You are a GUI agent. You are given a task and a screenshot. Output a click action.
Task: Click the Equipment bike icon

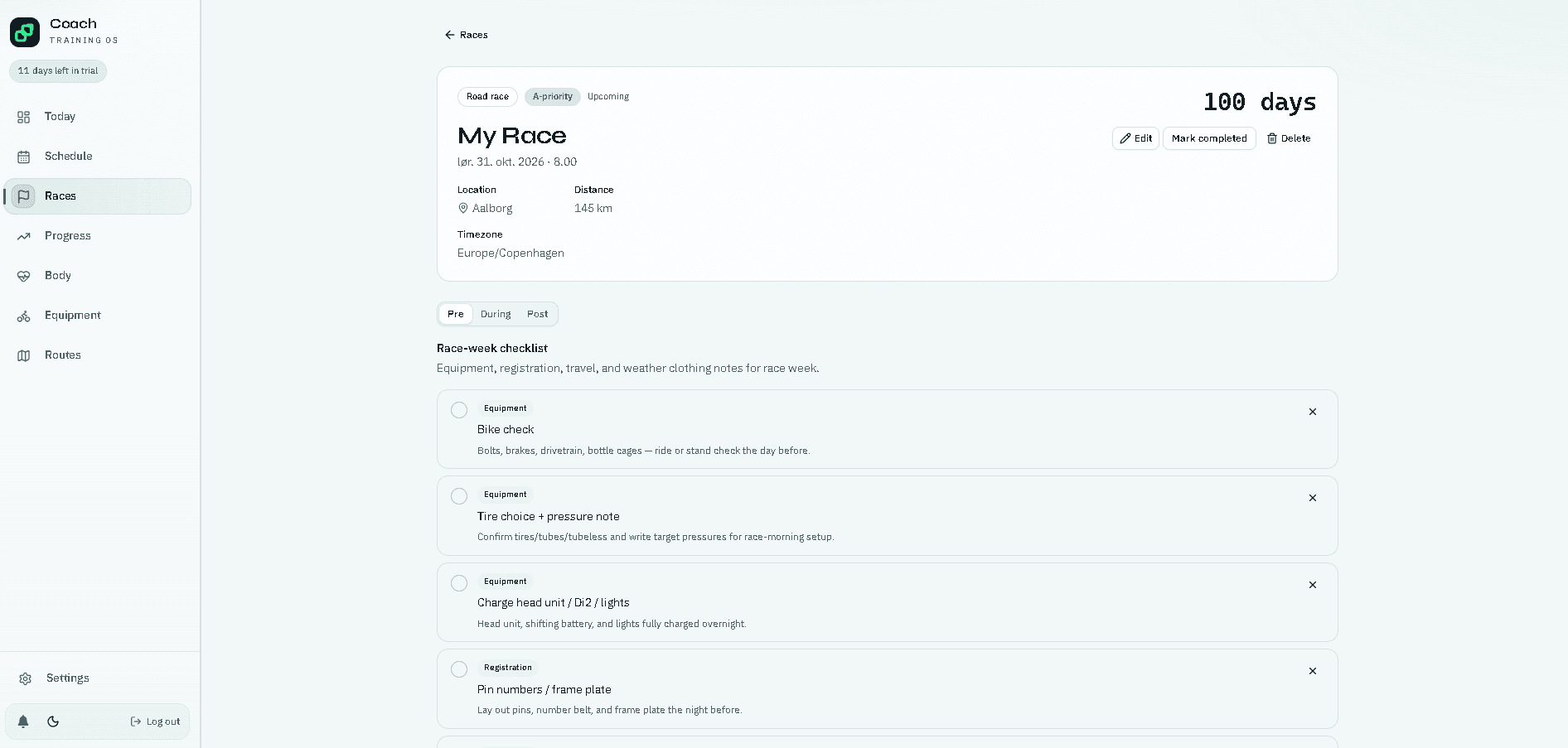click(24, 316)
